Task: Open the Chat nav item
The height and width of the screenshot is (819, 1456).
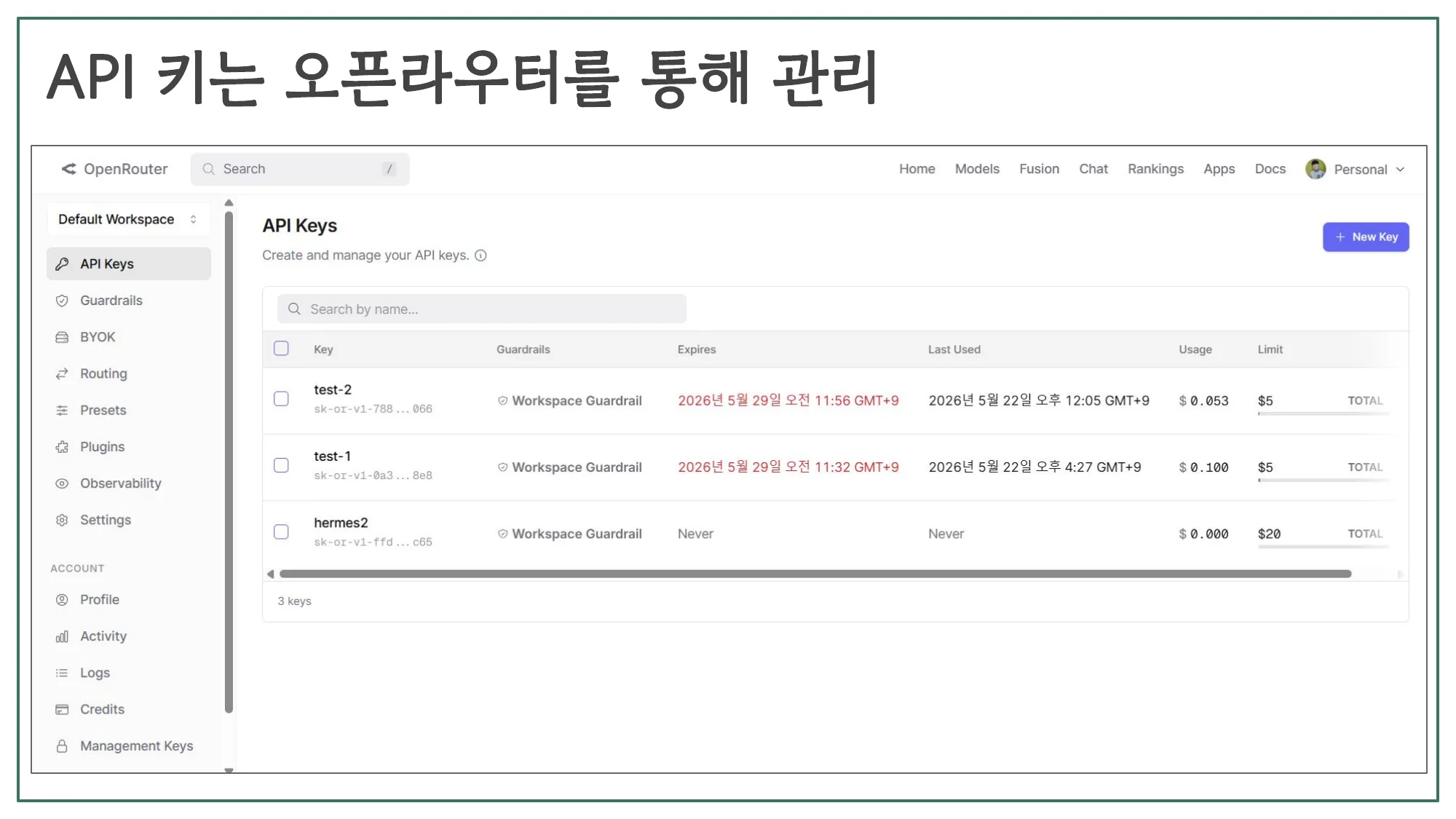Action: pyautogui.click(x=1093, y=169)
